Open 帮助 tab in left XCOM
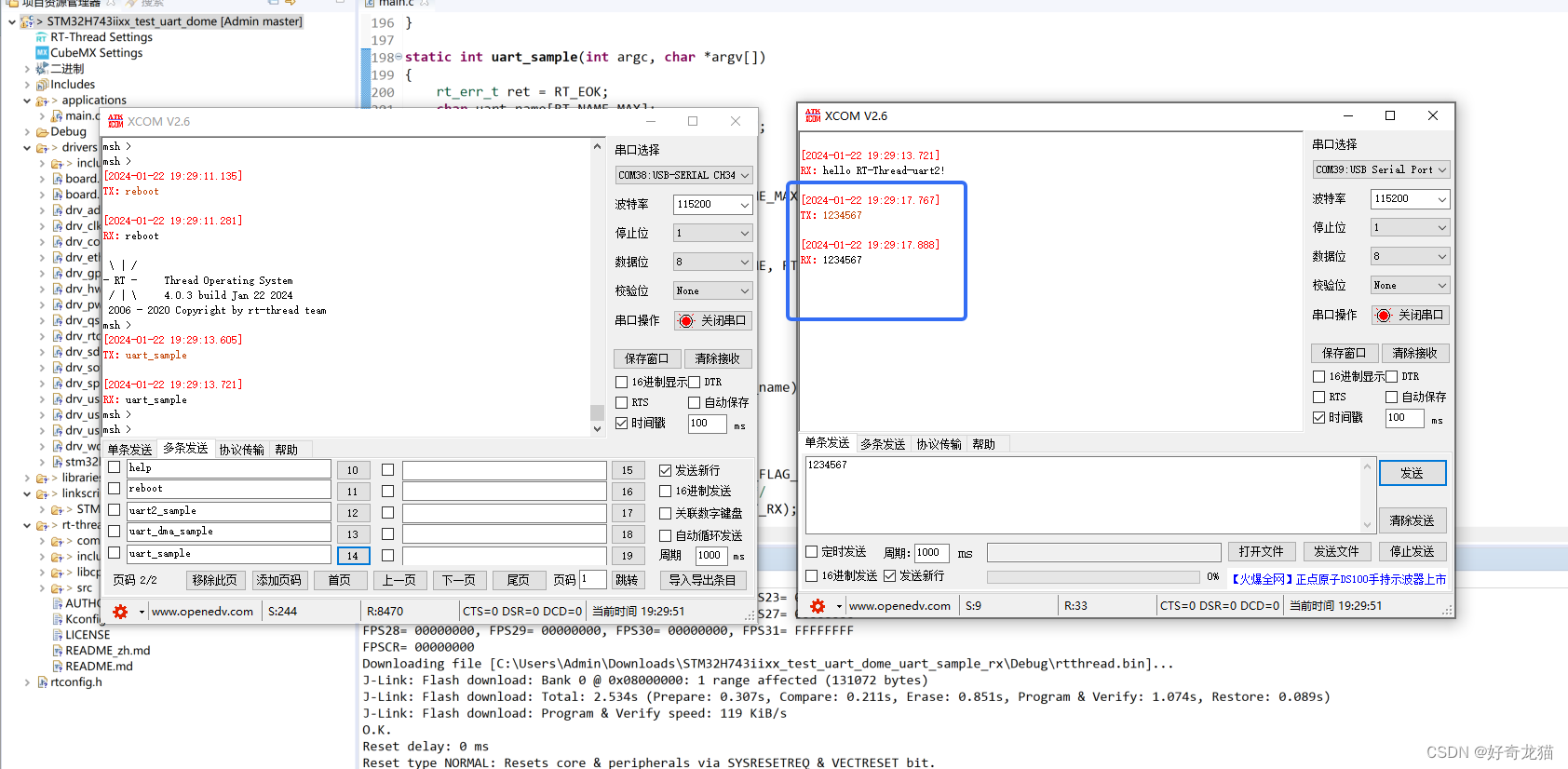Viewport: 1568px width, 769px height. (286, 450)
